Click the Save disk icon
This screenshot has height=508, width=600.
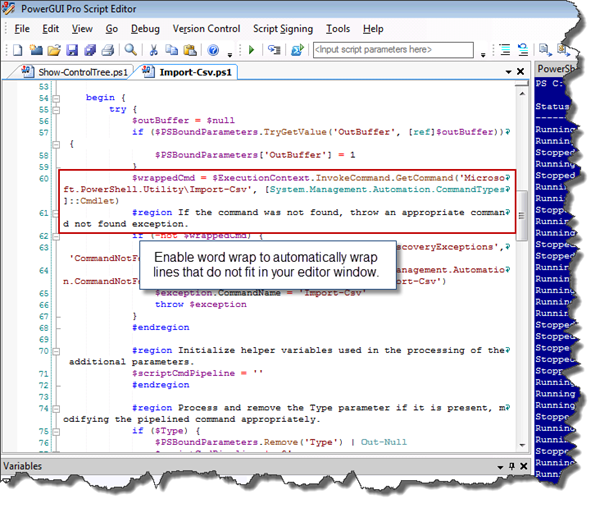coord(72,50)
